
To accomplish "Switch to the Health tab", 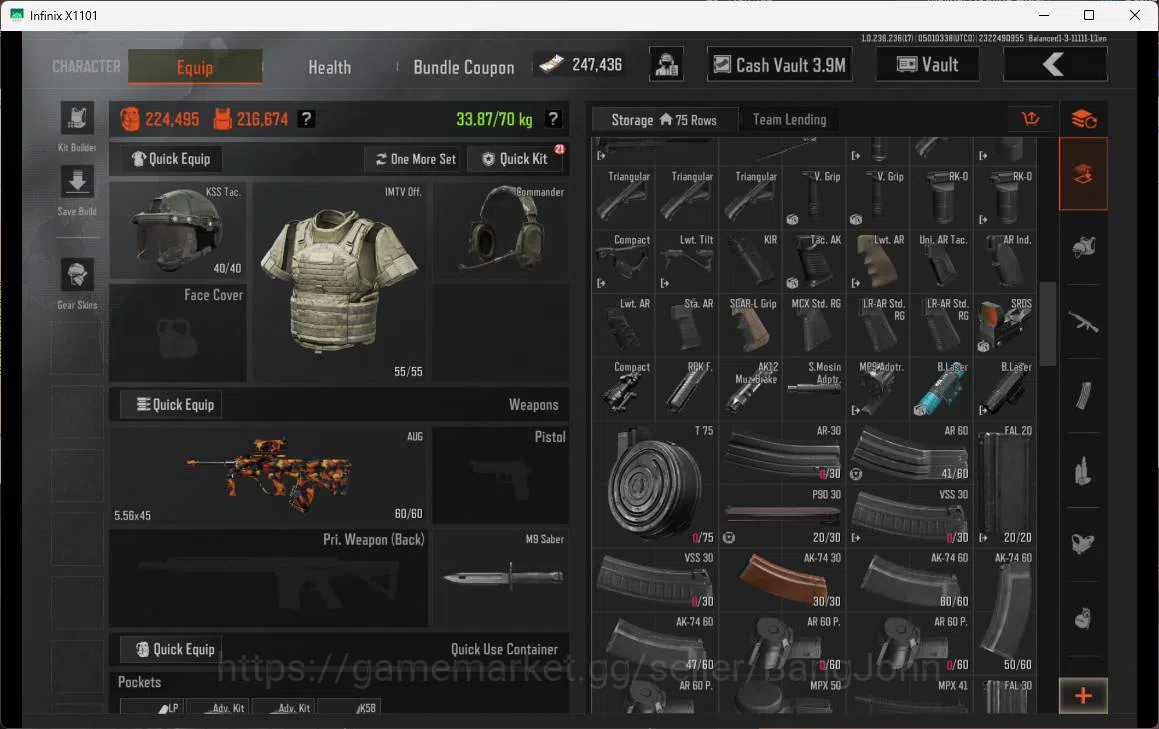I will coord(330,67).
